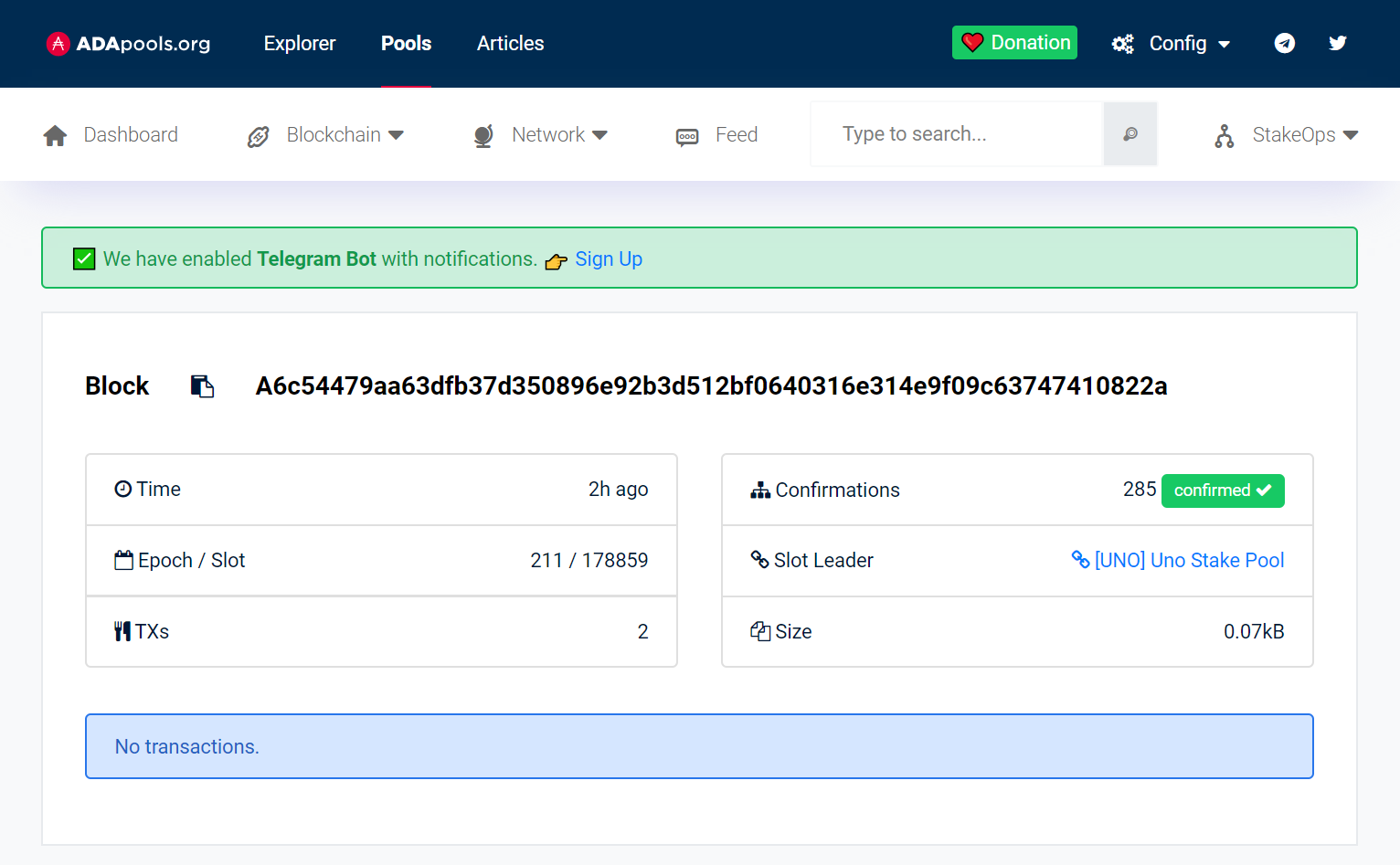Click the heart icon on the Donation button
Image resolution: width=1400 pixels, height=865 pixels.
click(x=971, y=42)
